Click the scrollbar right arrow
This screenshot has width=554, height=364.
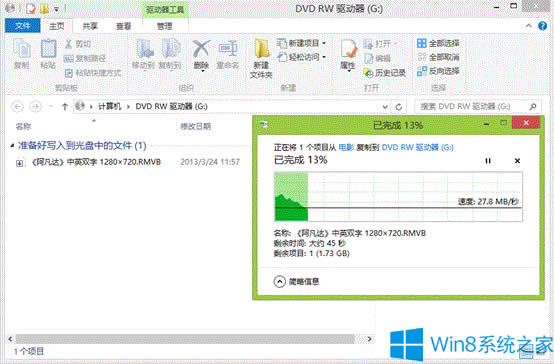[x=370, y=339]
